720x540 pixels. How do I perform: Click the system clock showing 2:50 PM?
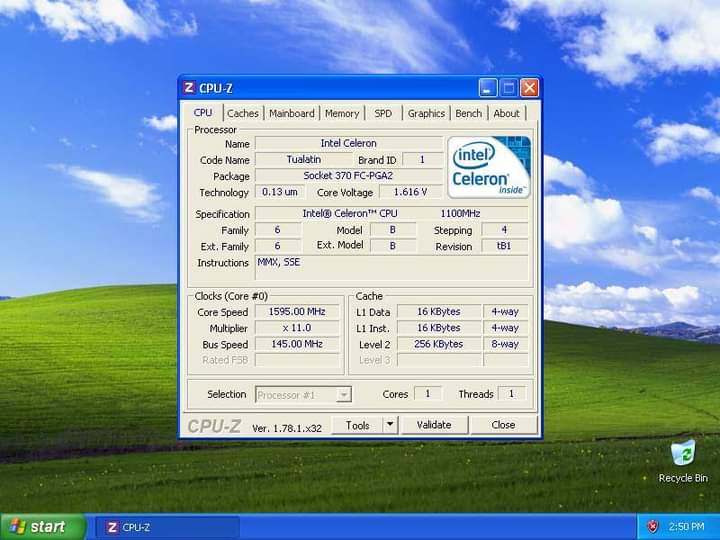[687, 527]
